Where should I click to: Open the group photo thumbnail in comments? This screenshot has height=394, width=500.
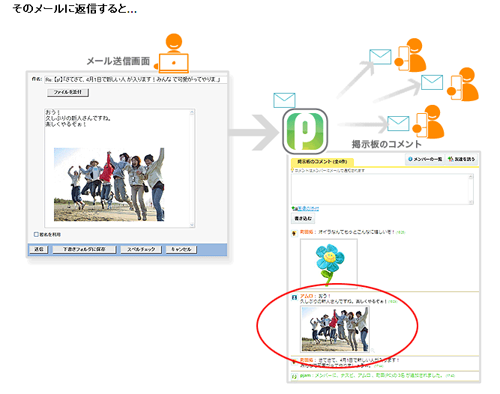(335, 329)
